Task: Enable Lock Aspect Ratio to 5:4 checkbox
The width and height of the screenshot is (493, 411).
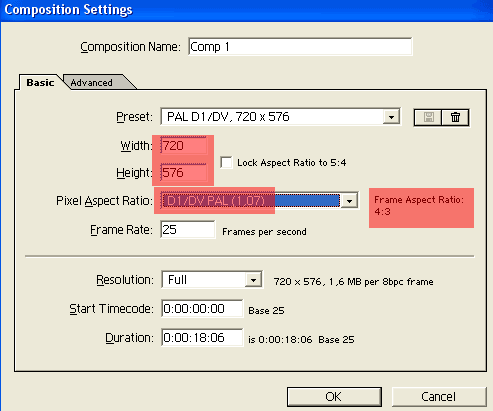Action: coord(226,163)
